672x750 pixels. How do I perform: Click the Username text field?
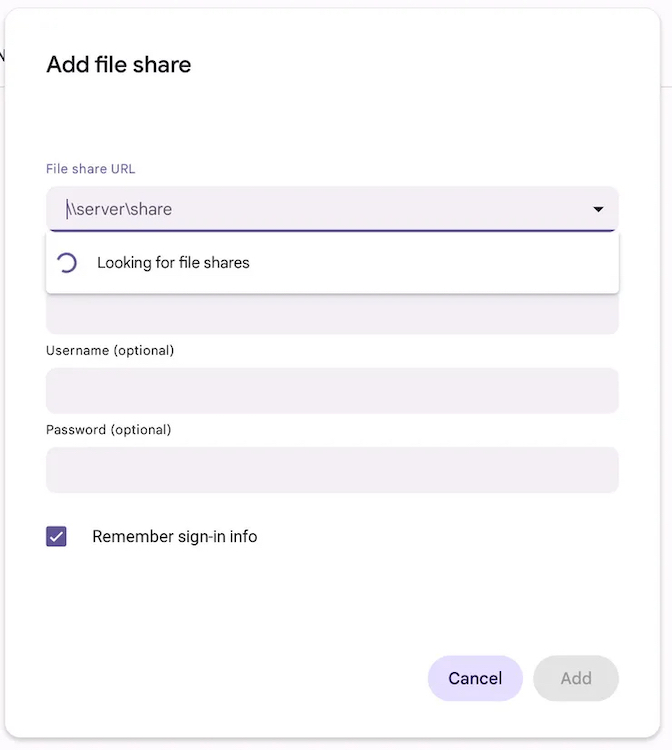coord(332,390)
